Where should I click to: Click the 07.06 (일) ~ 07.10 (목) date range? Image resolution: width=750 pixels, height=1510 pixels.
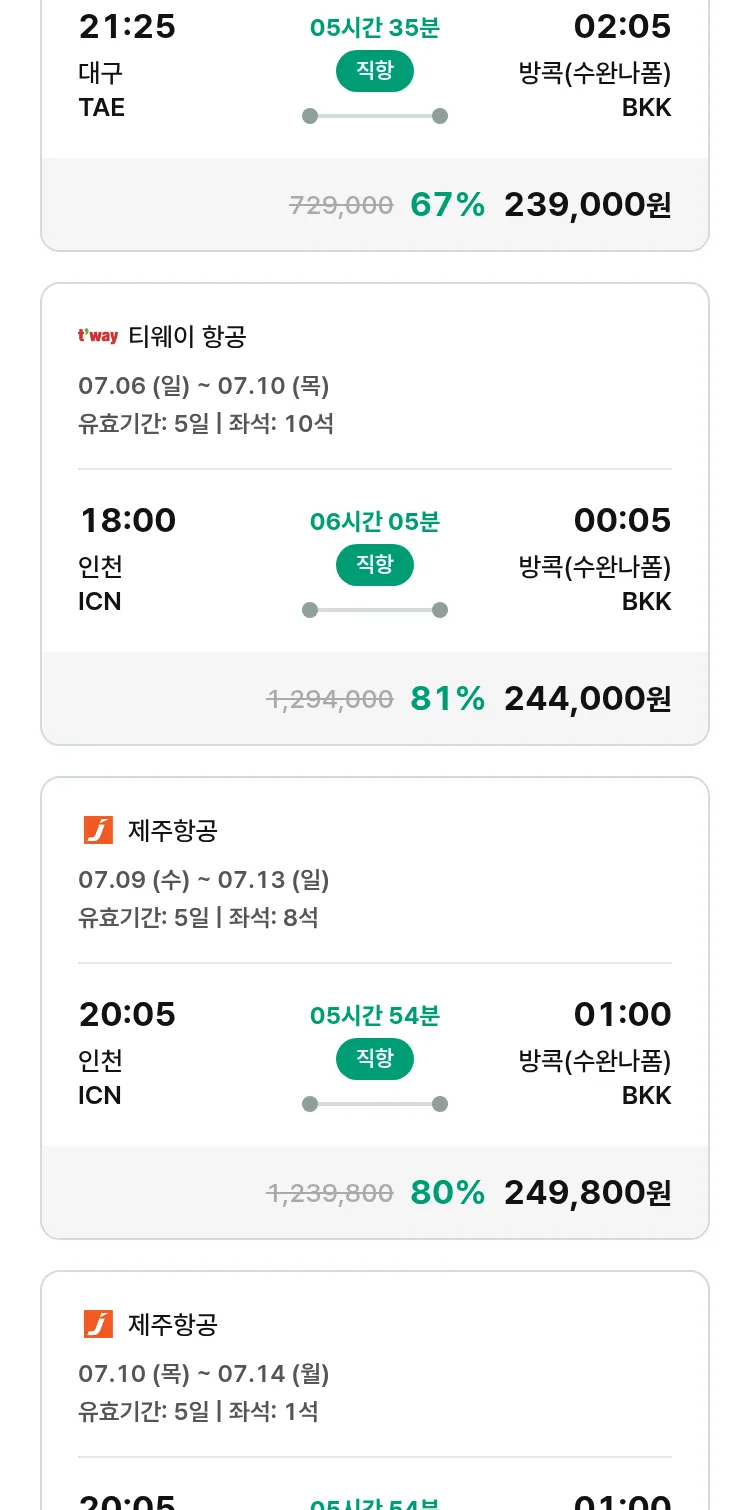[204, 386]
